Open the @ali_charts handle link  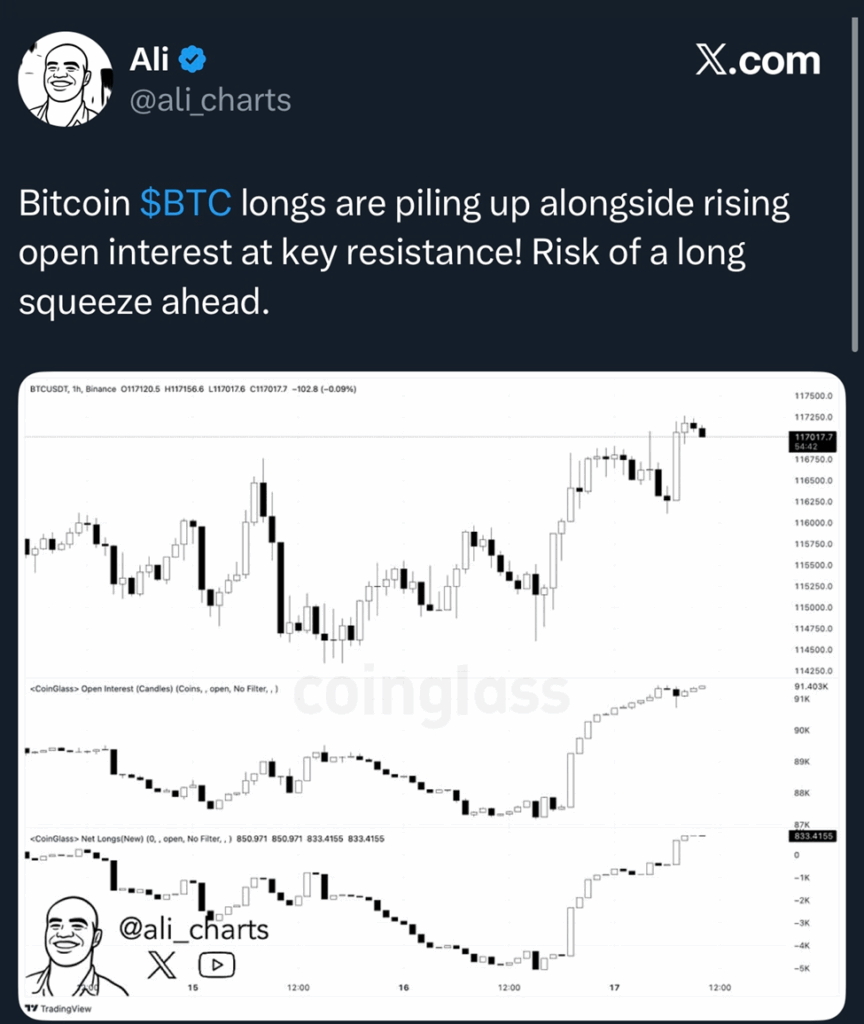click(210, 100)
